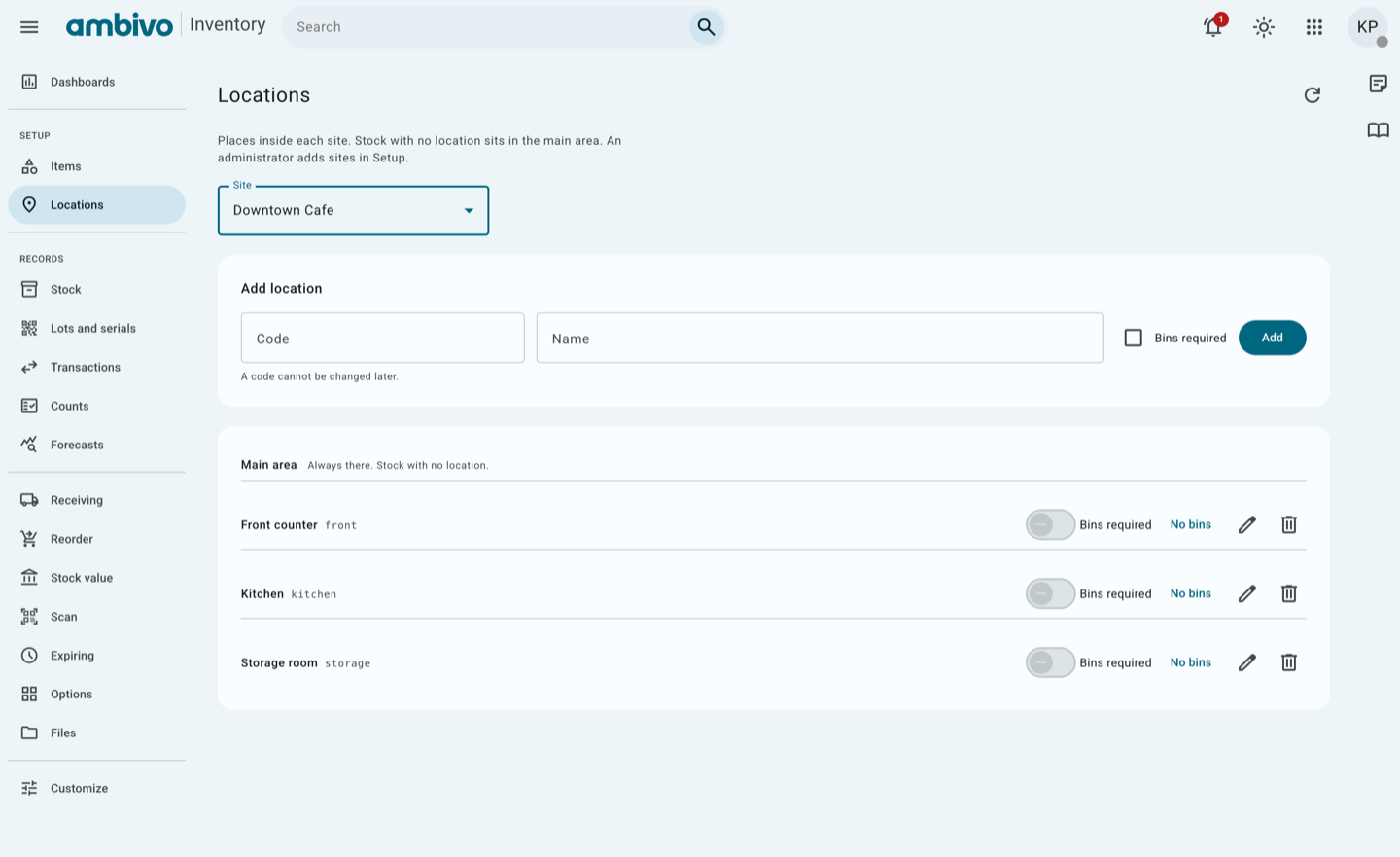Navigate to Transactions
This screenshot has height=857, width=1400.
96,368
